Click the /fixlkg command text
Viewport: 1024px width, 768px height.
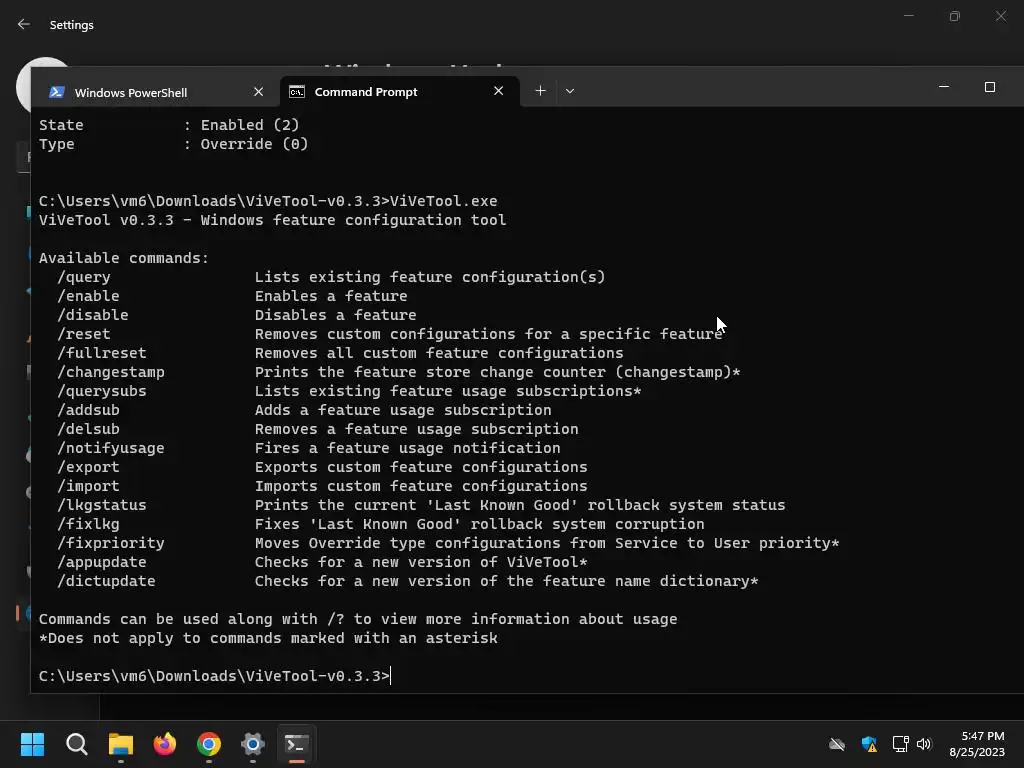click(89, 524)
